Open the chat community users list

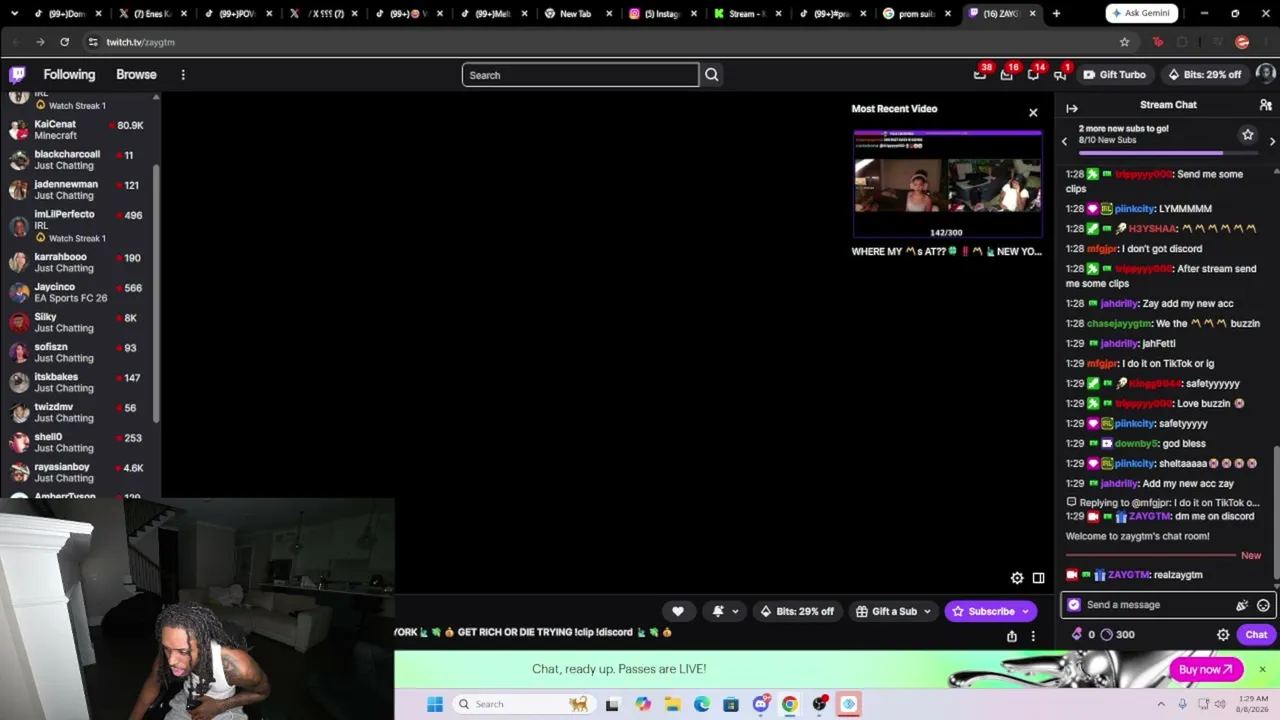[1265, 105]
